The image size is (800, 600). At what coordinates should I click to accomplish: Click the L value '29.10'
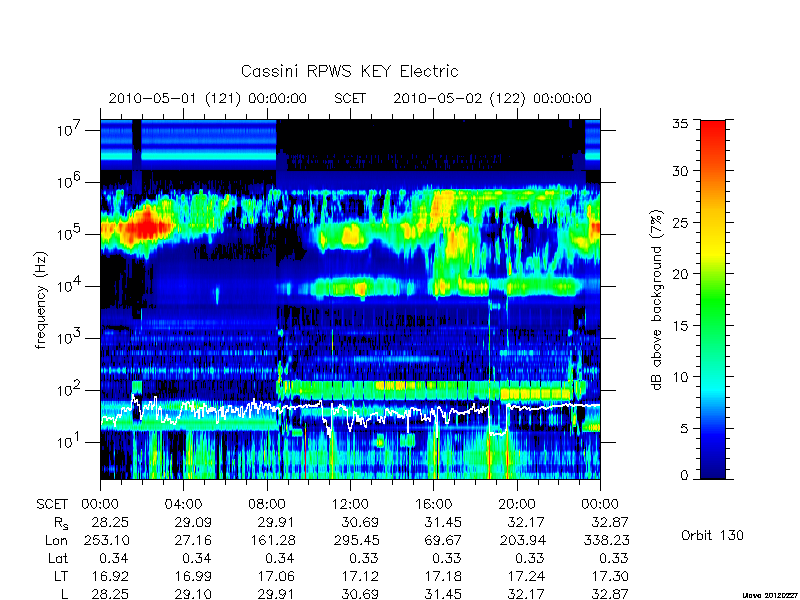(x=192, y=594)
